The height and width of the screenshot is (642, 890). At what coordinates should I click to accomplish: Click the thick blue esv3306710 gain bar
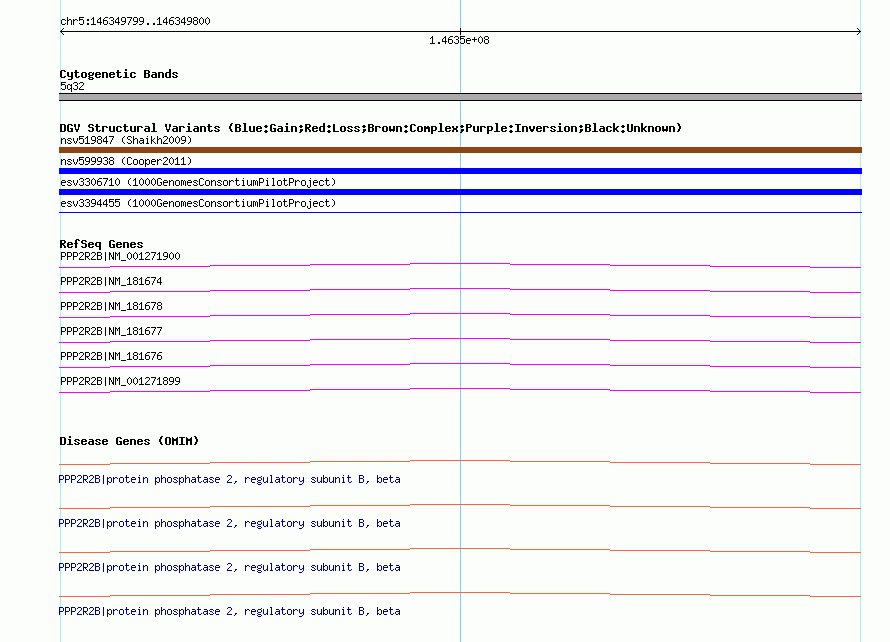point(460,192)
